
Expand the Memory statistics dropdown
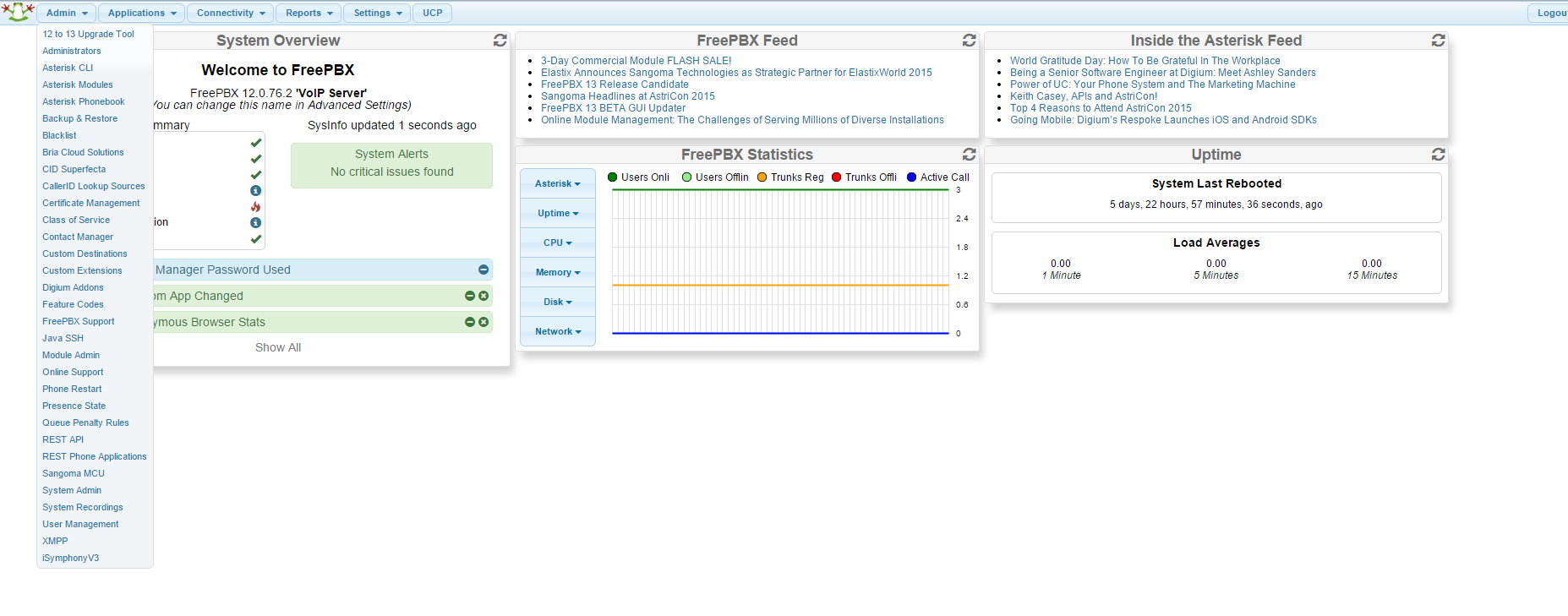558,272
